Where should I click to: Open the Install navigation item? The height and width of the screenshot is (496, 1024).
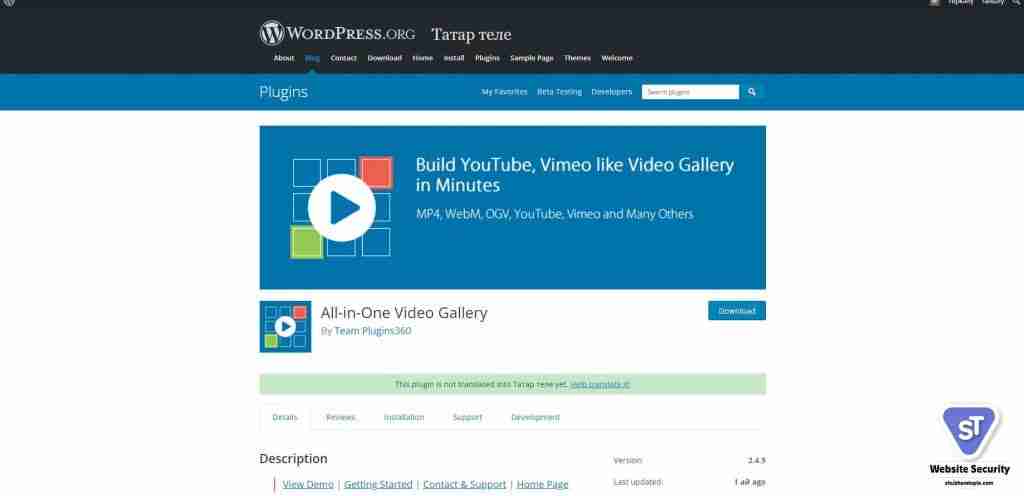(454, 58)
